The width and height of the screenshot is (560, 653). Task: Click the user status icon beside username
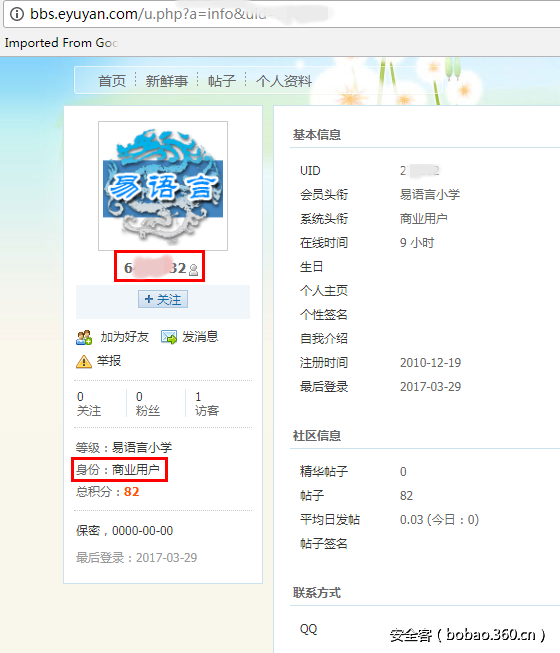pyautogui.click(x=193, y=270)
